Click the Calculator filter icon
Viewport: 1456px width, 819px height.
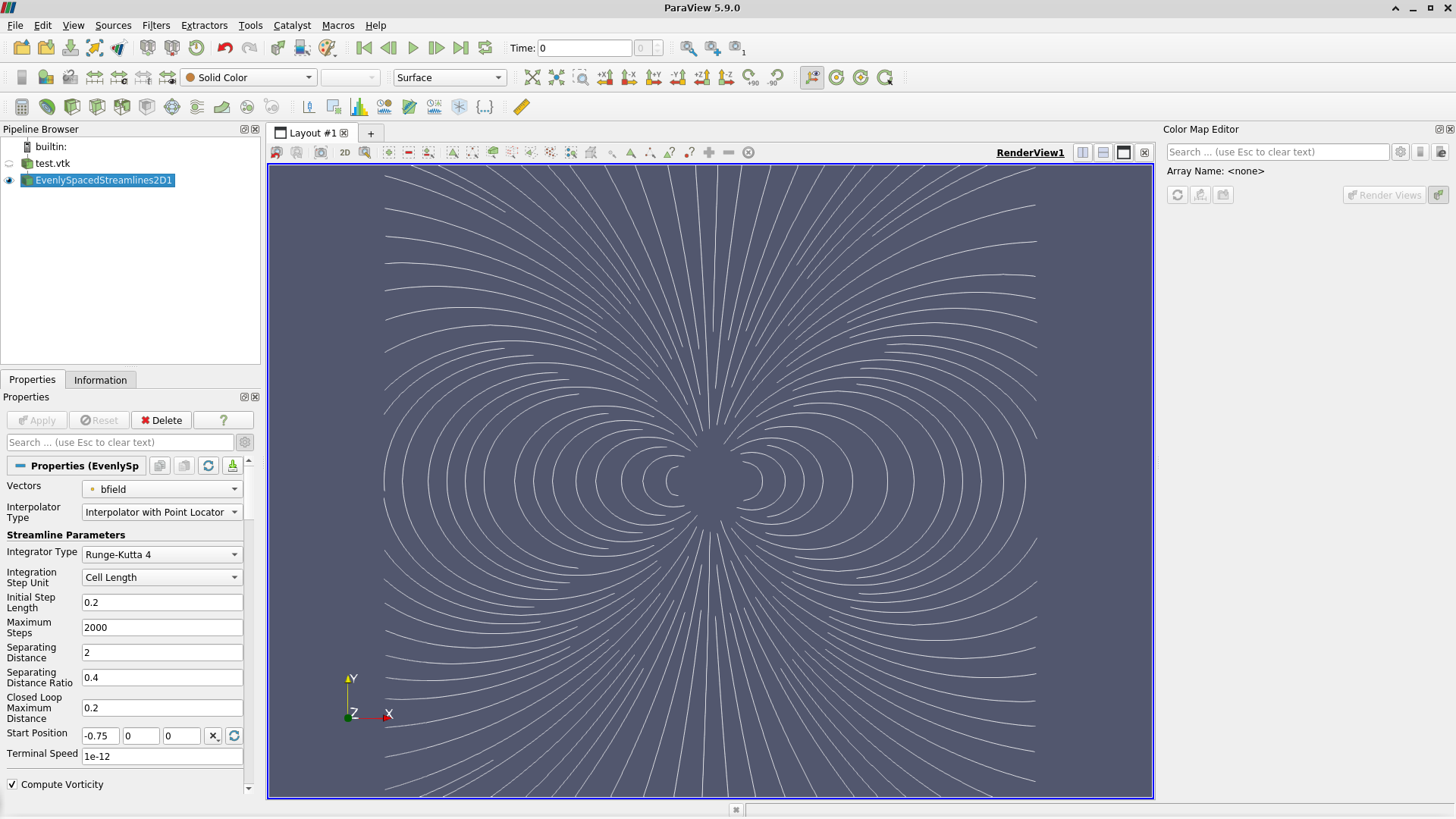point(22,107)
